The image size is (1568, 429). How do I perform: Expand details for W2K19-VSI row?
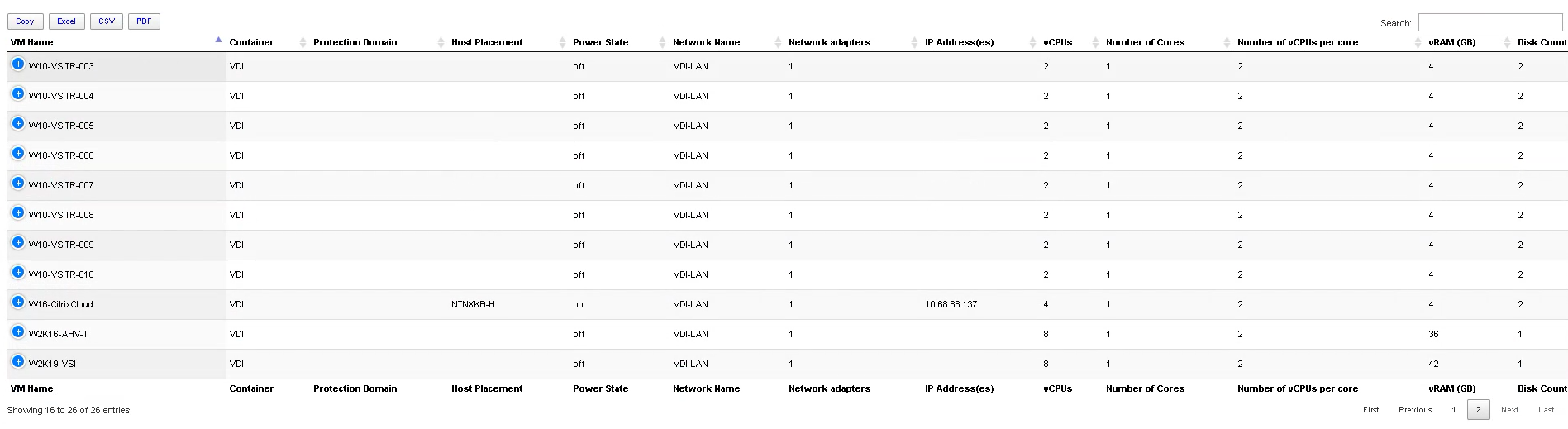tap(18, 361)
